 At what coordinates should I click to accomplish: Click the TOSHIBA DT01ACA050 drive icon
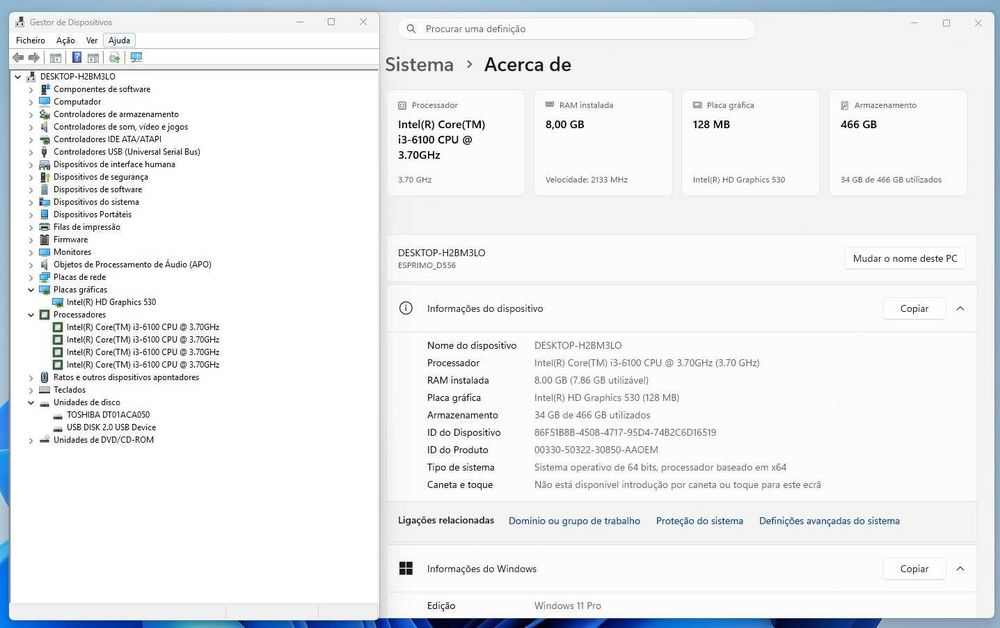(x=58, y=415)
